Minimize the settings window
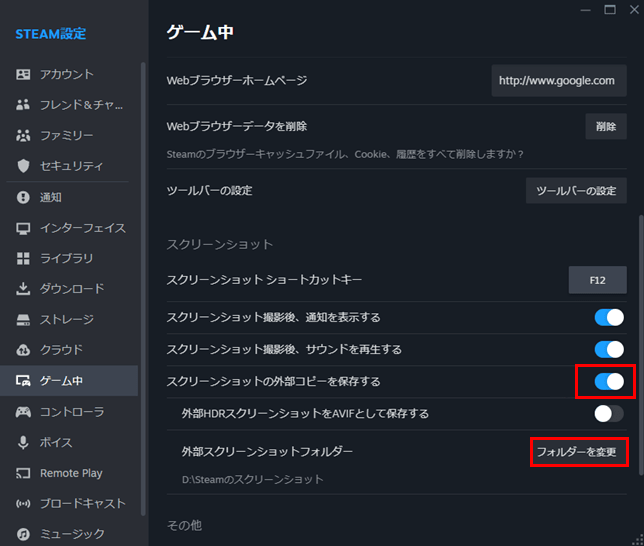644x546 pixels. 586,10
